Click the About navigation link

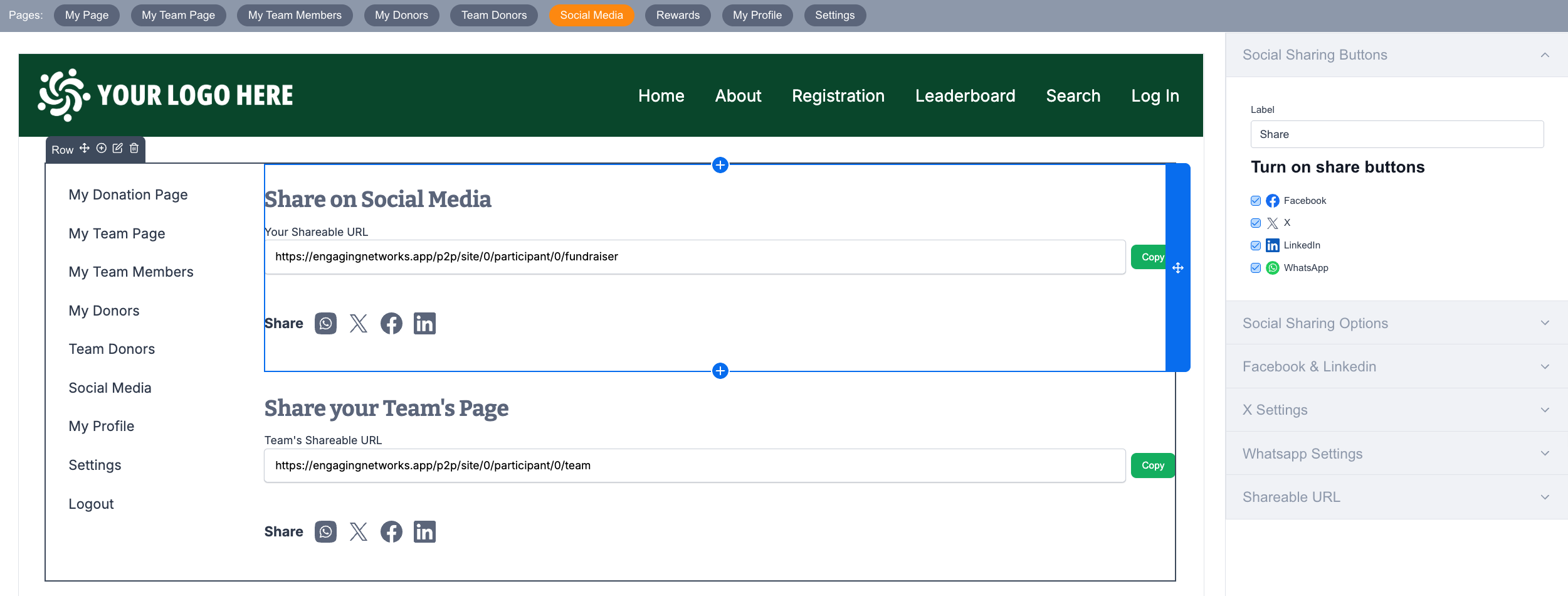[738, 96]
